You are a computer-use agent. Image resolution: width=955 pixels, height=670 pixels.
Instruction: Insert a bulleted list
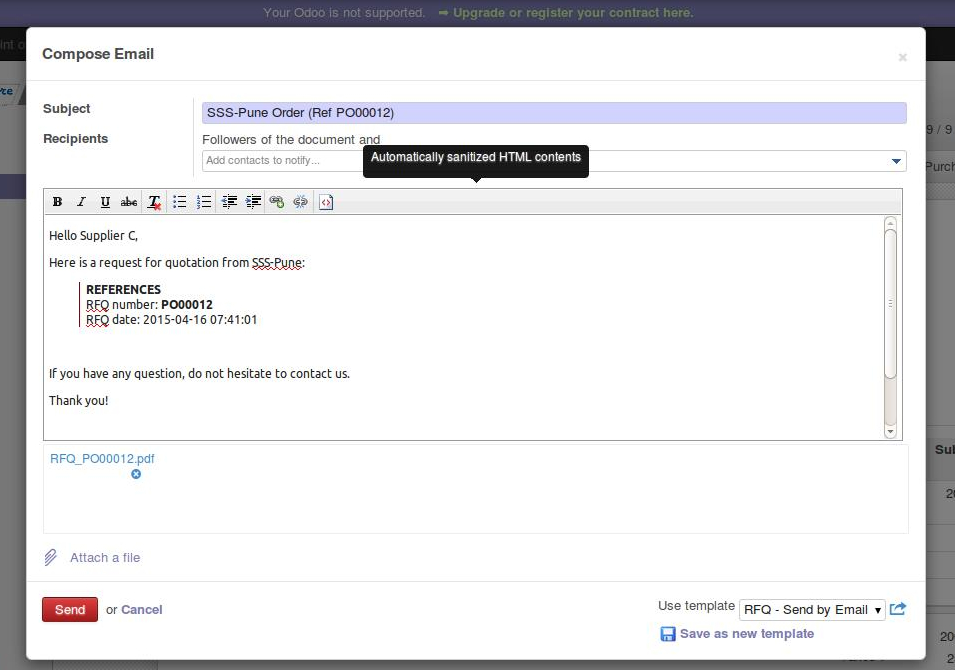180,202
